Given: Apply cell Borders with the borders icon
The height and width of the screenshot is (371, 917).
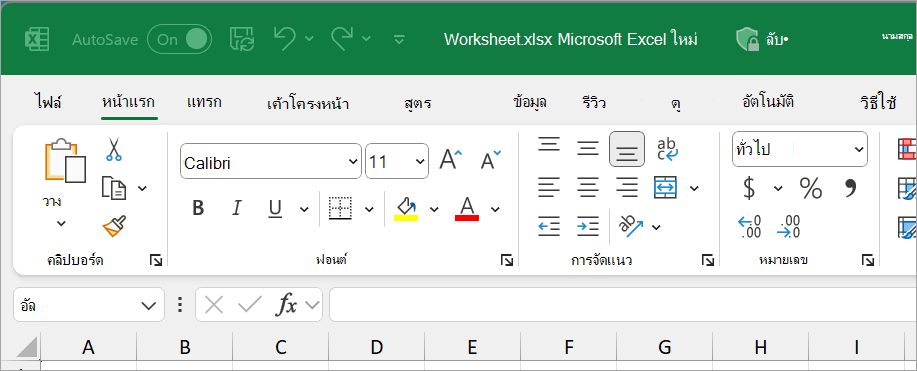Looking at the screenshot, I should tap(340, 208).
